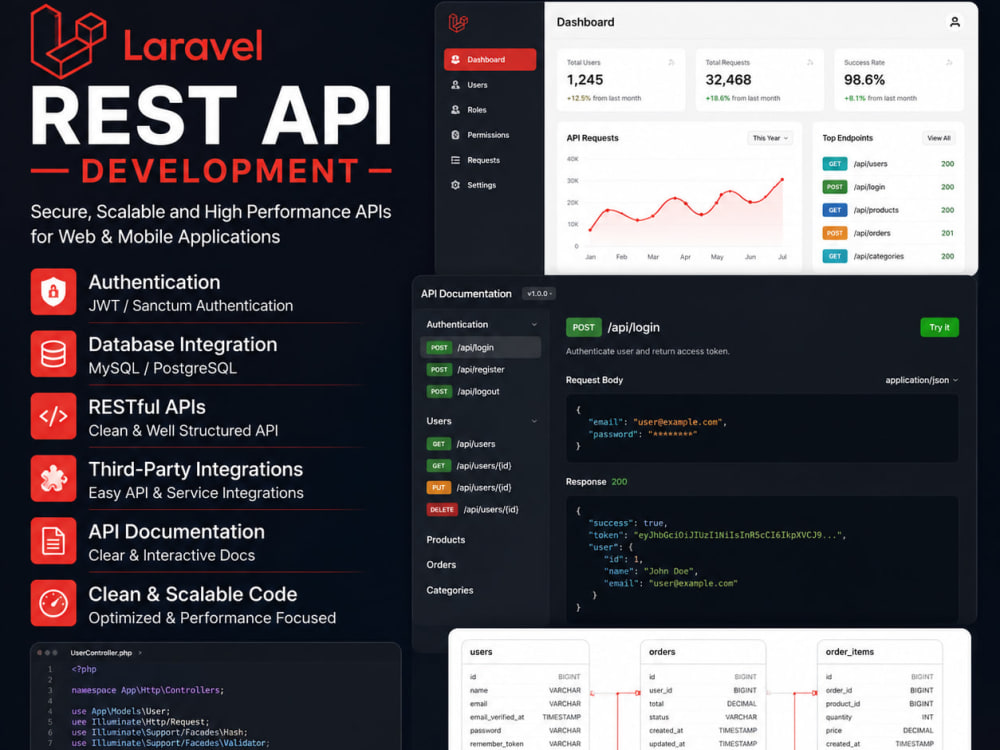Image resolution: width=1000 pixels, height=750 pixels.
Task: Click the Third-Party Integrations puzzle icon
Action: click(x=54, y=478)
